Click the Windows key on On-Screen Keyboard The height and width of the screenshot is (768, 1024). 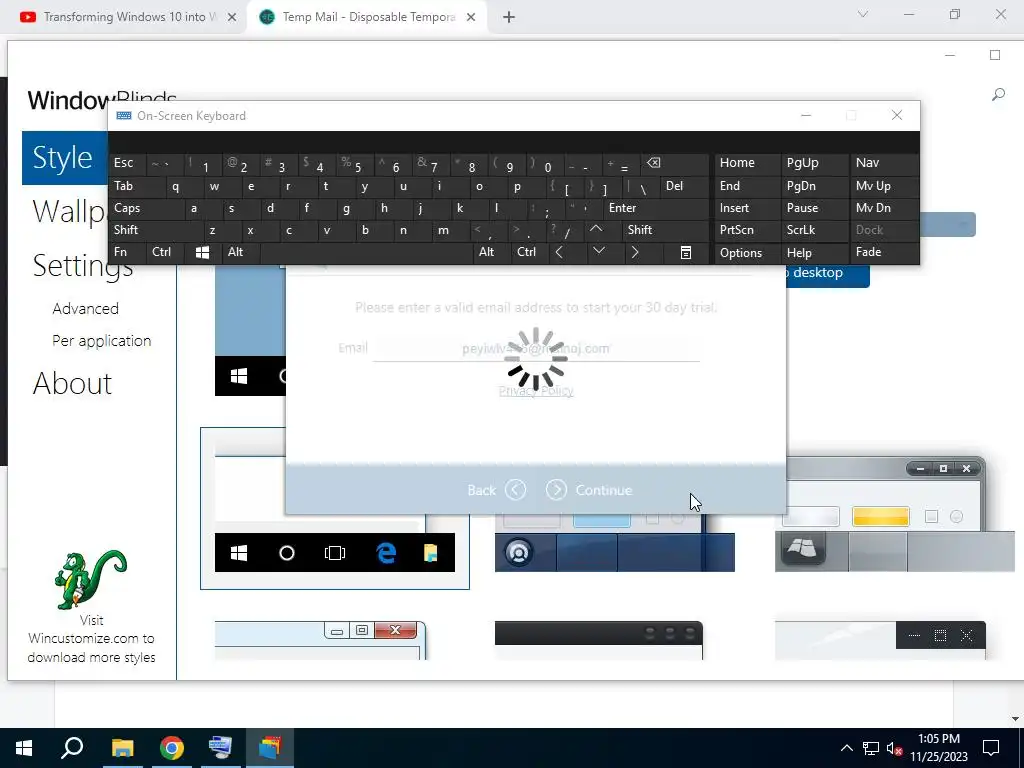(x=202, y=253)
